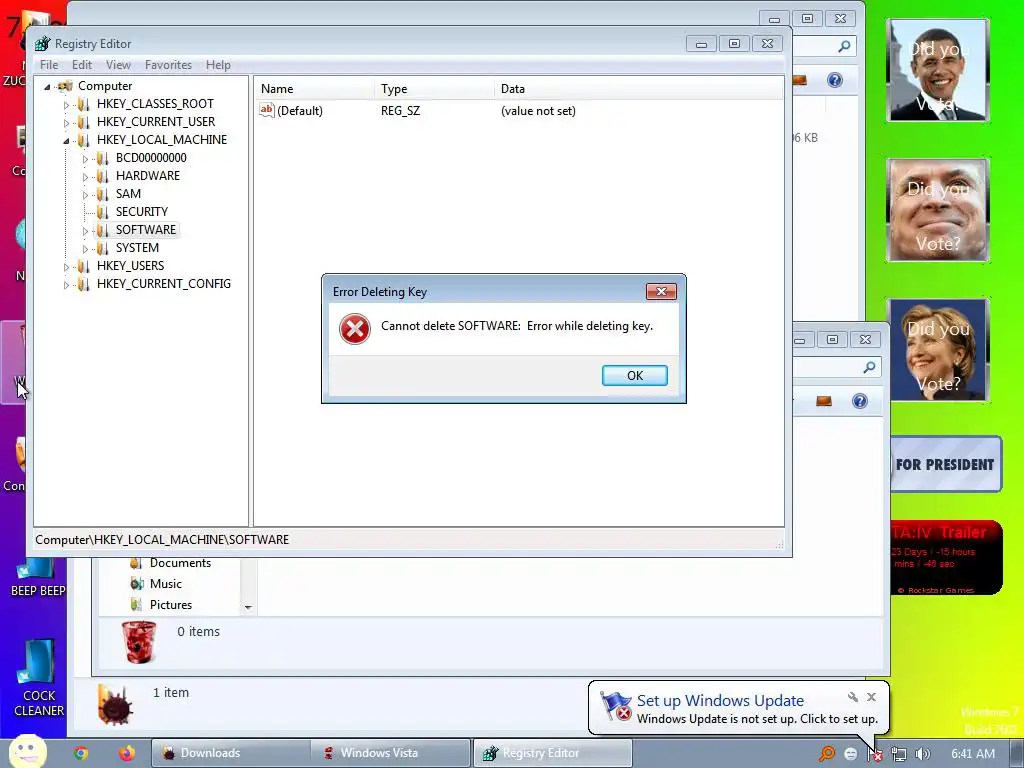This screenshot has height=768, width=1024.
Task: Click Set up Windows Update notification
Action: click(x=720, y=700)
